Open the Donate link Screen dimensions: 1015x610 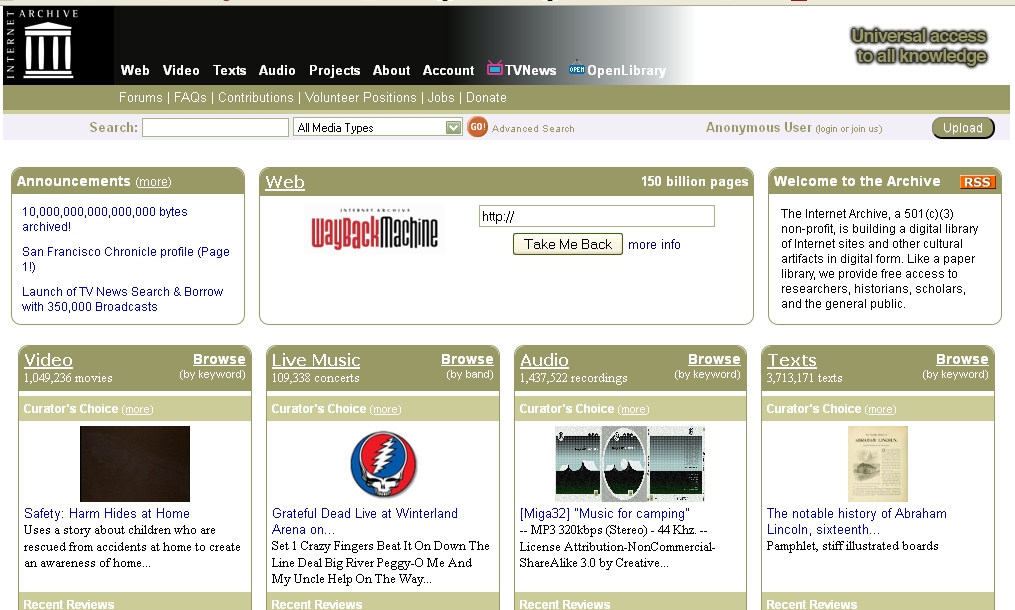486,98
